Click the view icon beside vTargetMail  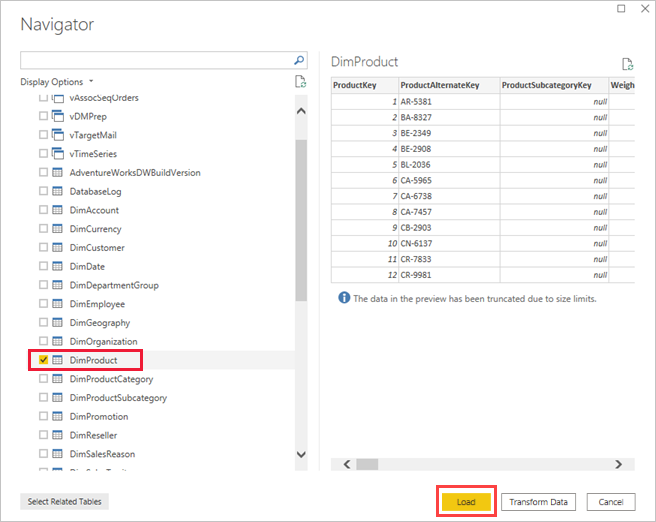point(58,135)
